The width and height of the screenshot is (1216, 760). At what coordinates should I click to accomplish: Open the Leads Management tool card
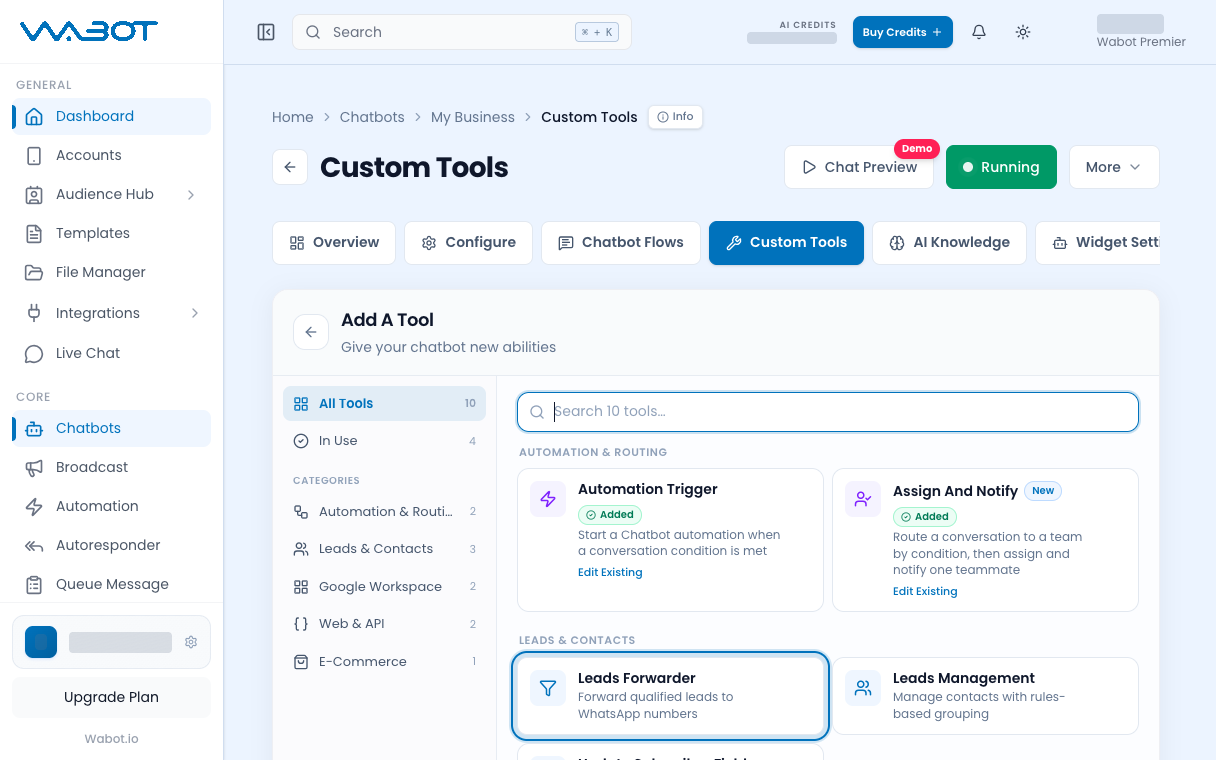(x=985, y=696)
